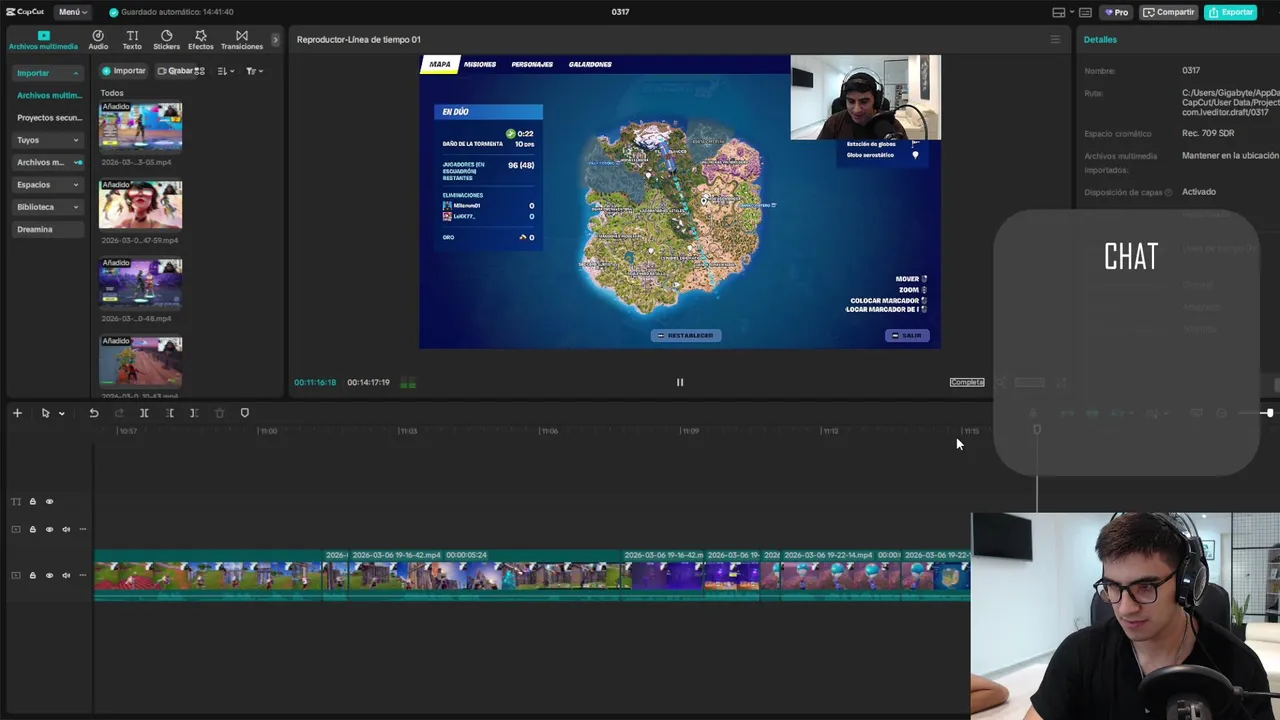Click the project name value 0317

pos(1191,71)
